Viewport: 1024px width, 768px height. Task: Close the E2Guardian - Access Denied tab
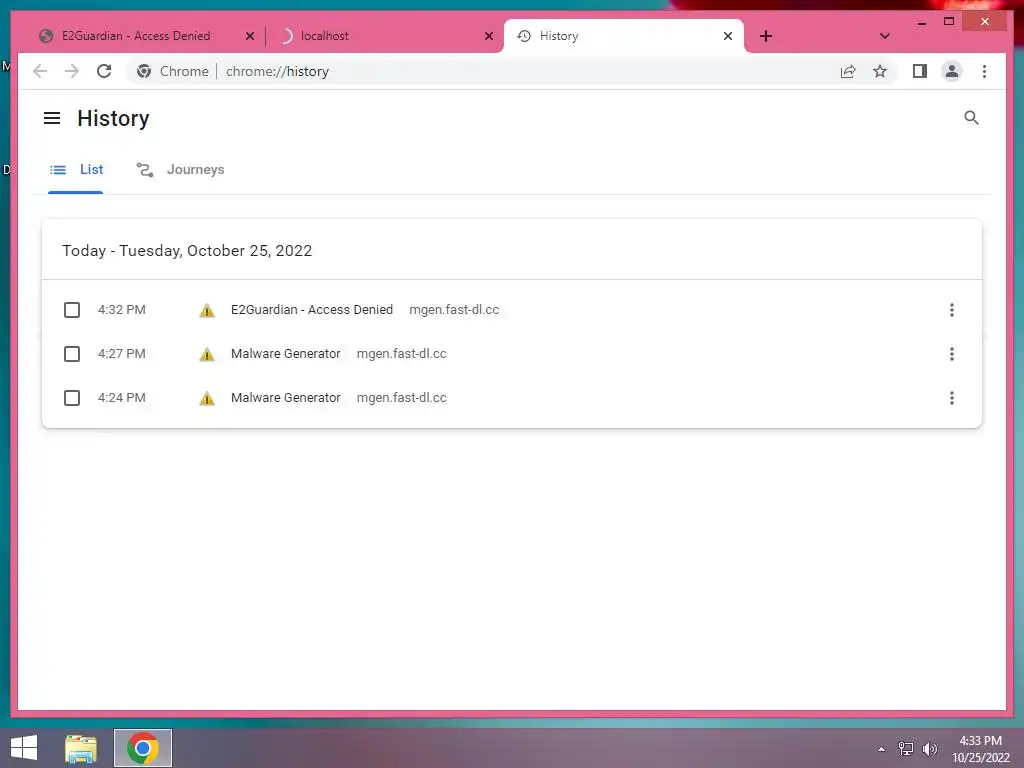[249, 36]
